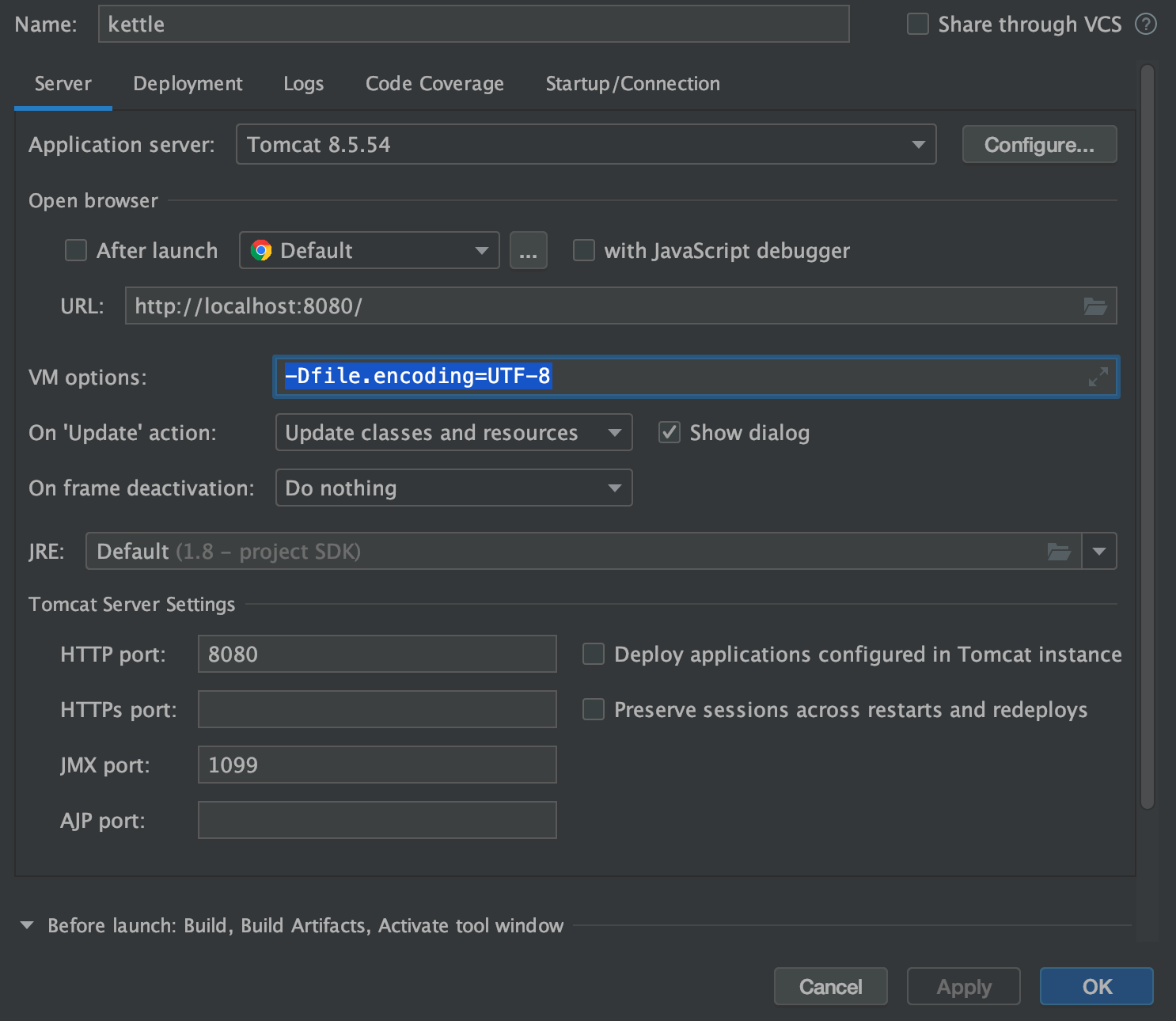Enable Preserve sessions across restarts and redeploys

coord(594,709)
